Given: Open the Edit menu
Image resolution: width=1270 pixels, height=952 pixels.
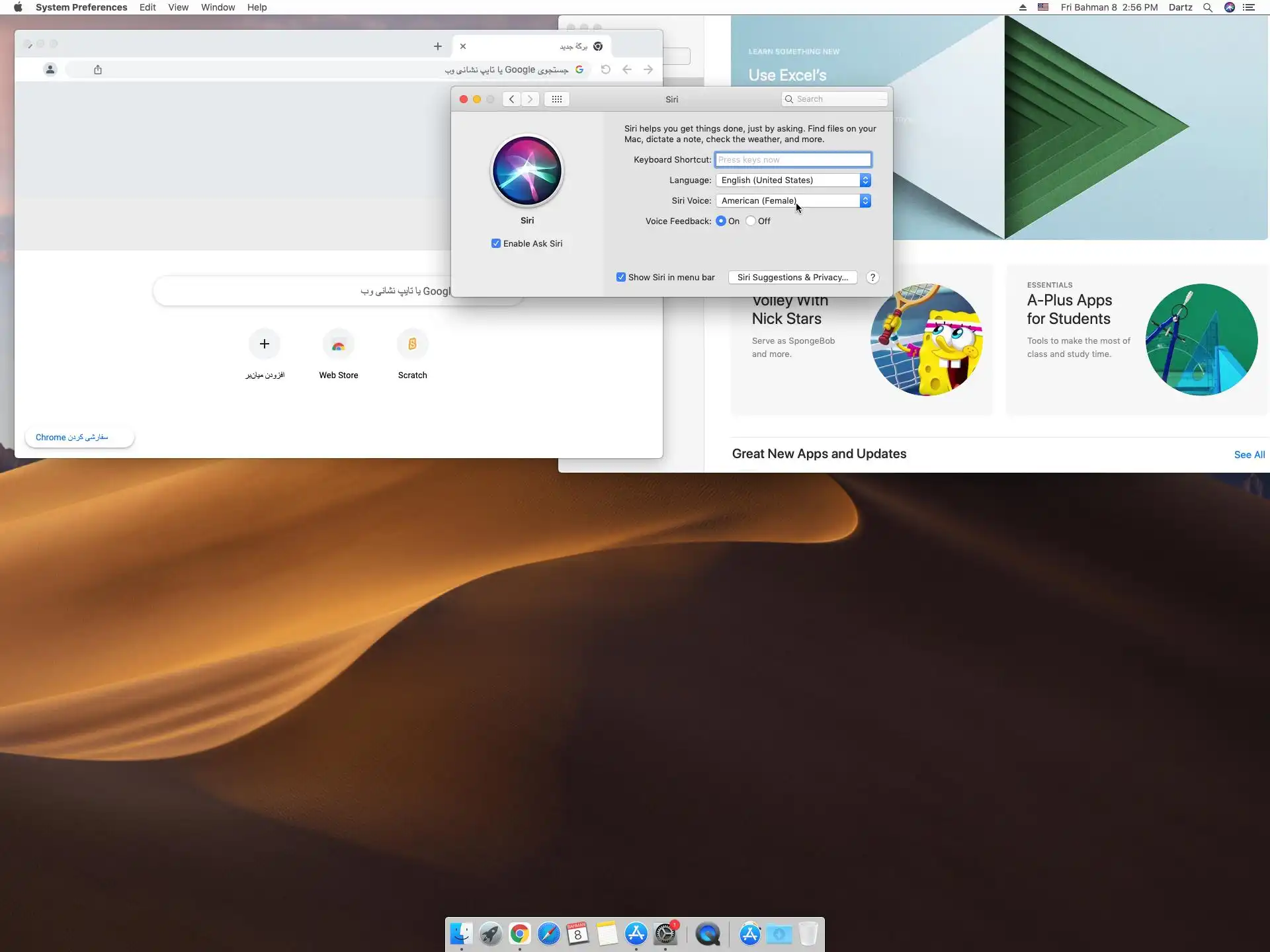Looking at the screenshot, I should pyautogui.click(x=148, y=7).
